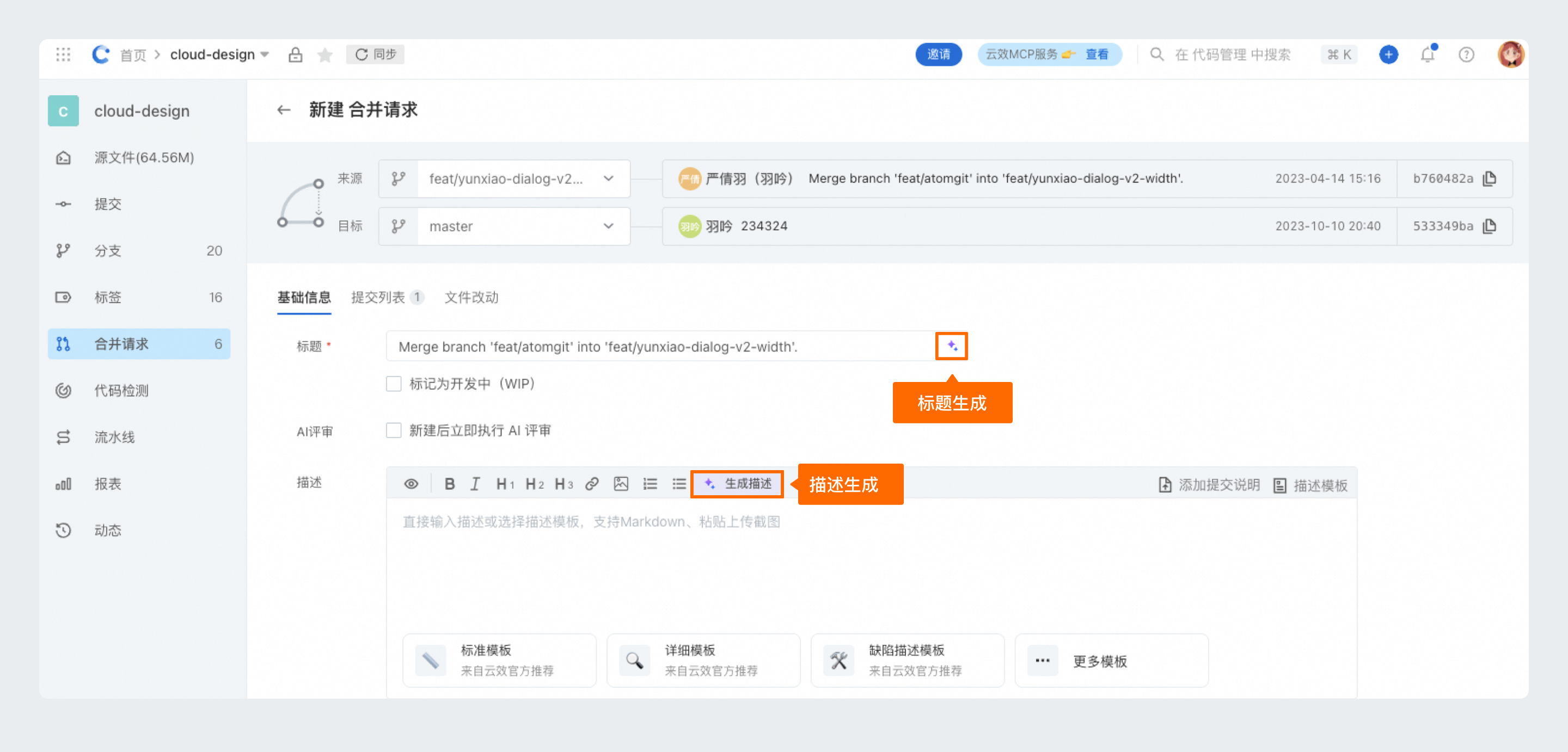Switch to 基础信息 tab
Image resolution: width=1568 pixels, height=752 pixels.
(x=304, y=298)
